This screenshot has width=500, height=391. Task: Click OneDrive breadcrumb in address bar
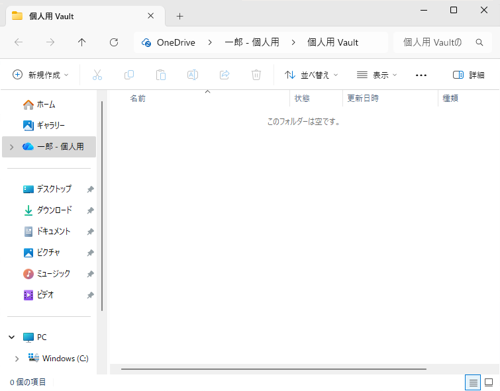(176, 43)
